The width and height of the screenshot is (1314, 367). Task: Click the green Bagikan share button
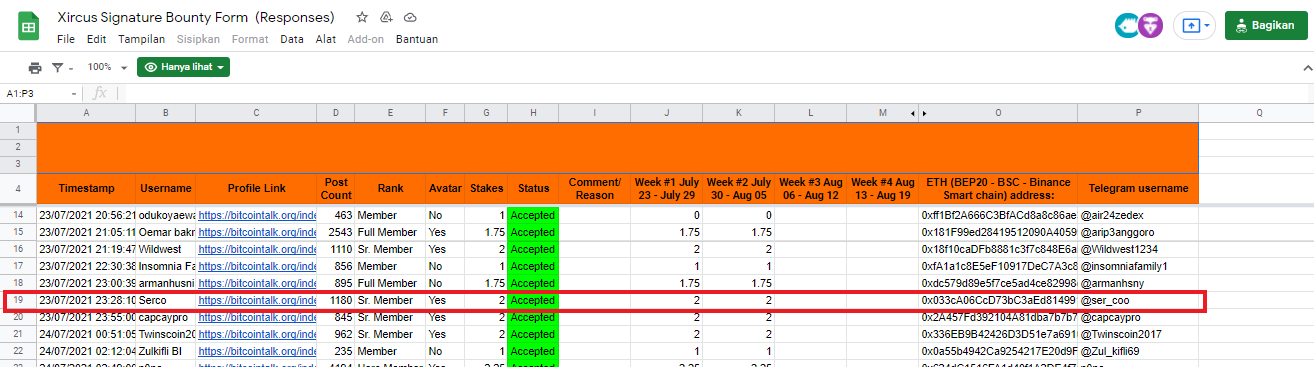pos(1266,26)
